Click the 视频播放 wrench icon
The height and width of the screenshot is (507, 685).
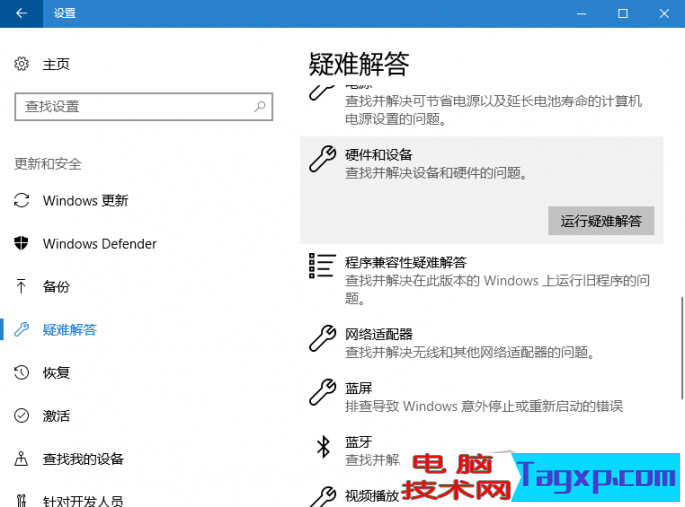[322, 497]
